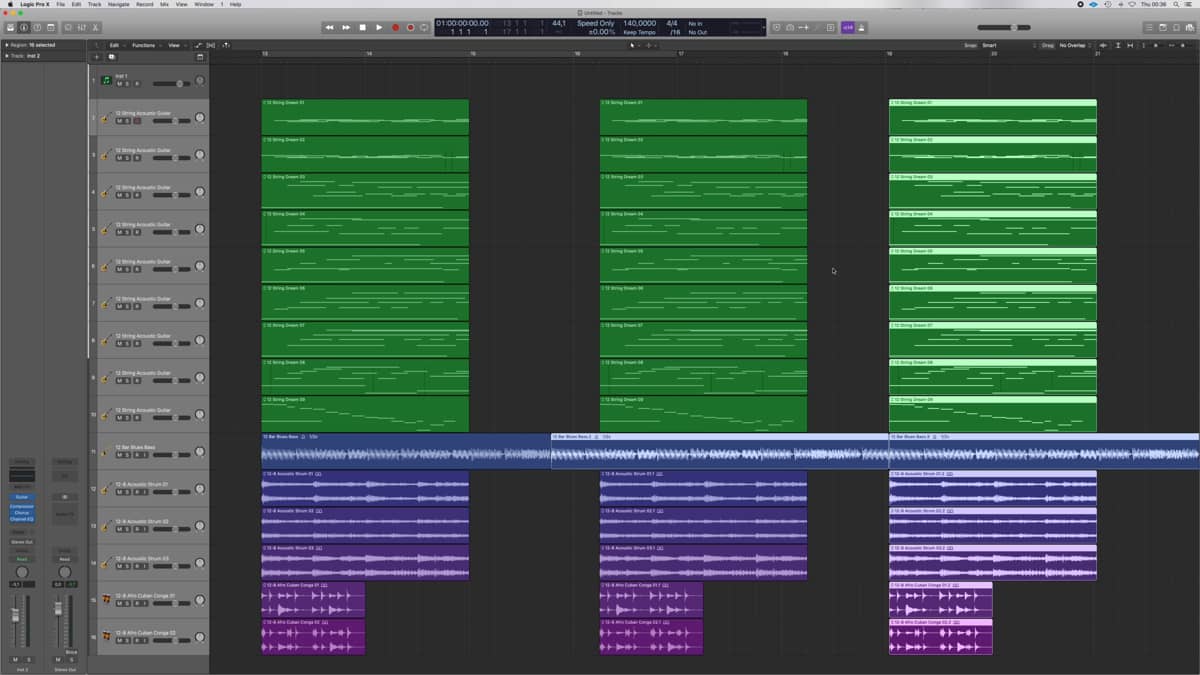Duplicate the selected track via header icon

pyautogui.click(x=111, y=57)
